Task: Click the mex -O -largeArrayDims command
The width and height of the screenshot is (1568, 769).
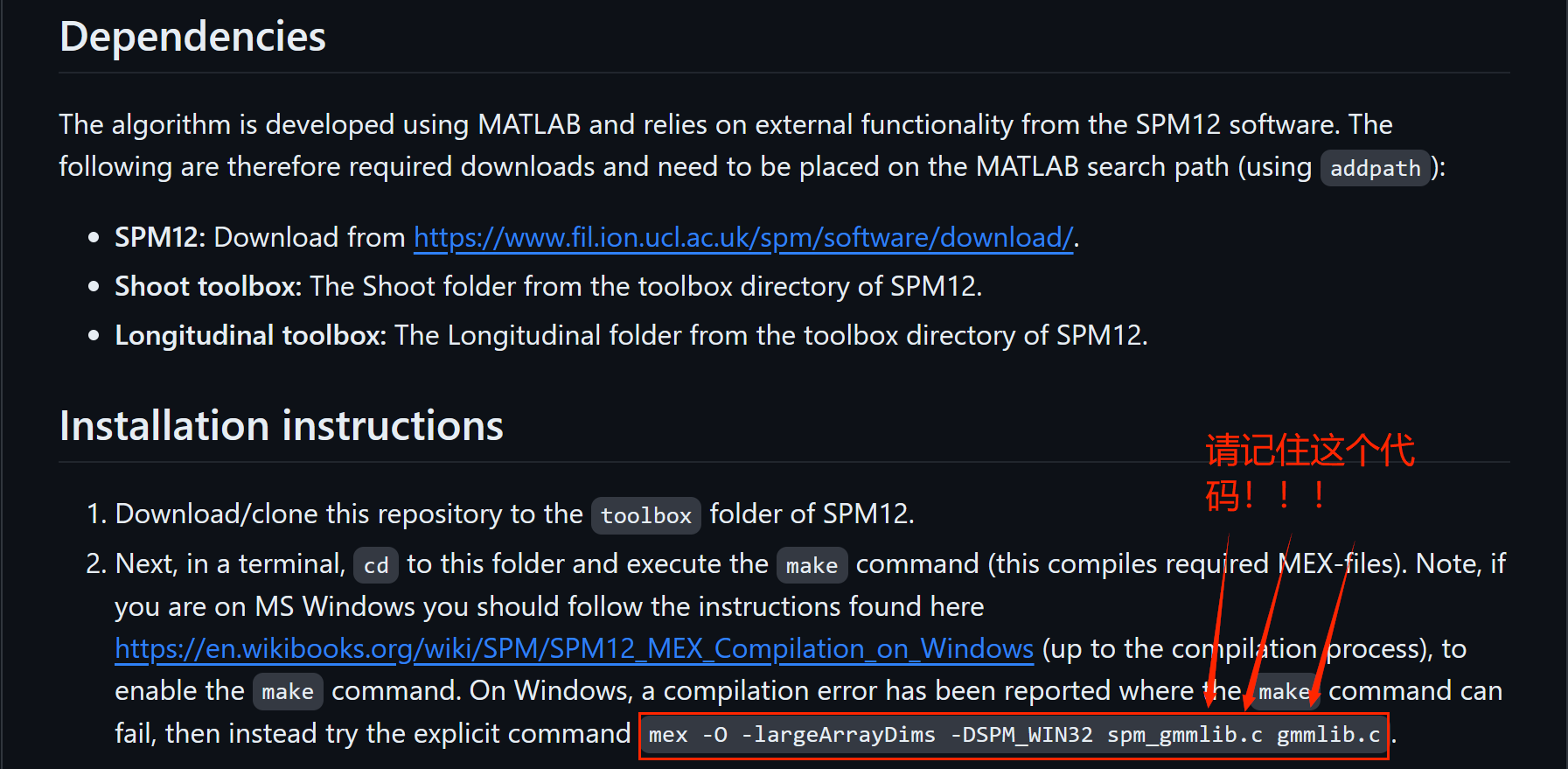Action: 1014,735
